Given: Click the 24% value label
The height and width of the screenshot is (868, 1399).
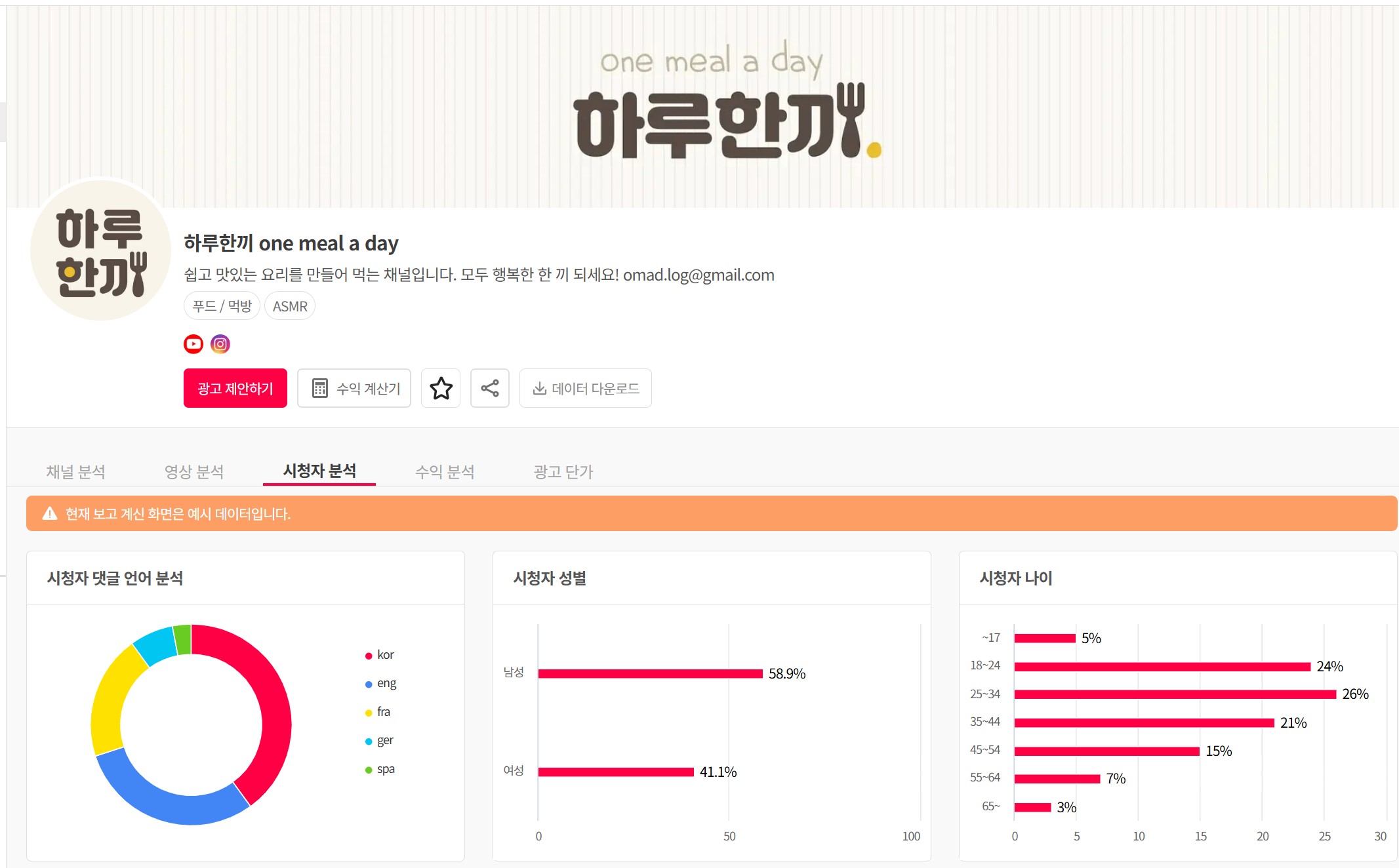Looking at the screenshot, I should (x=1330, y=666).
